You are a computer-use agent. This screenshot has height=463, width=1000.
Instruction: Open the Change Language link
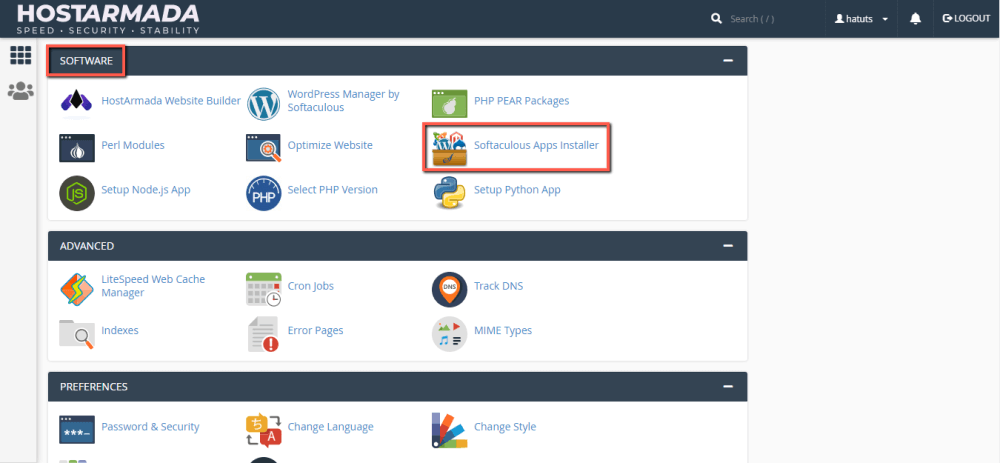click(x=330, y=427)
